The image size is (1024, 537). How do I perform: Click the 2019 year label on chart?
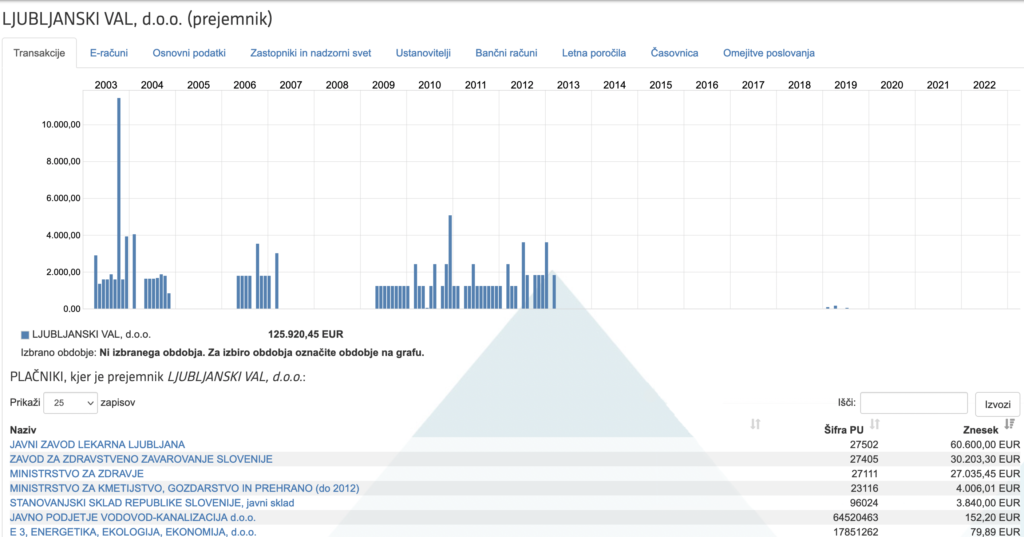846,85
